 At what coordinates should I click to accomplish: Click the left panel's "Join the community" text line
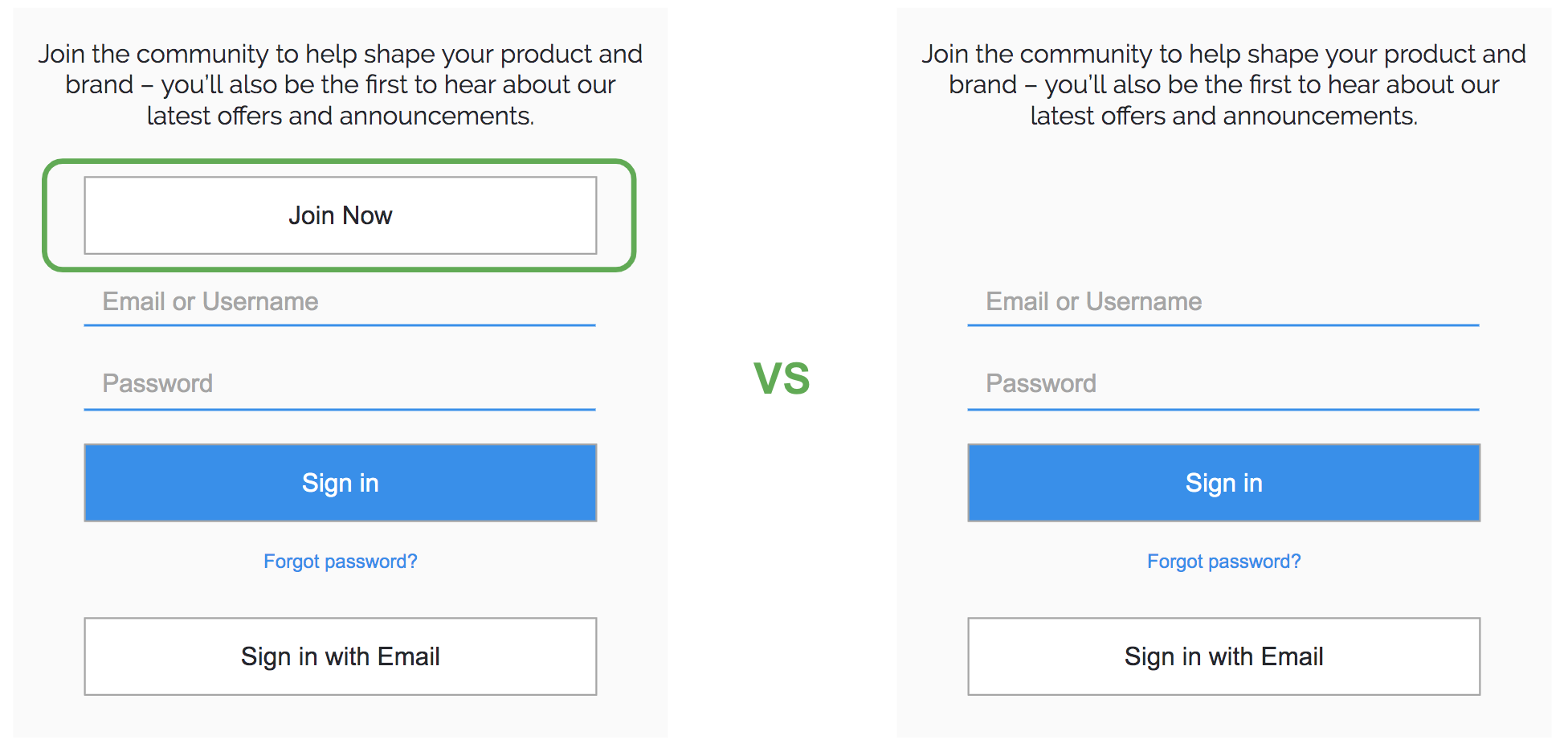point(340,54)
